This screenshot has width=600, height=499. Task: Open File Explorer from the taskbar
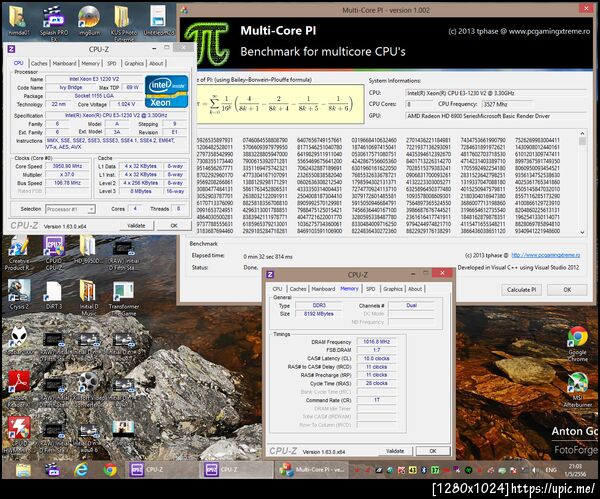23,470
